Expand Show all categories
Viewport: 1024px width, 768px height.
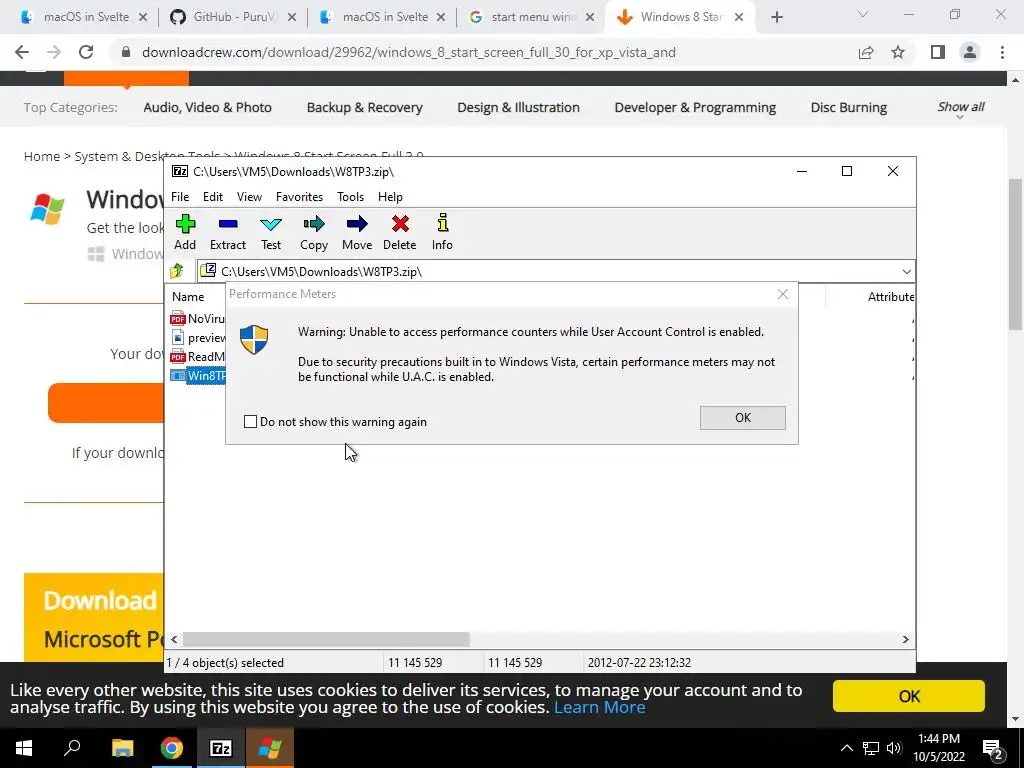click(x=961, y=108)
